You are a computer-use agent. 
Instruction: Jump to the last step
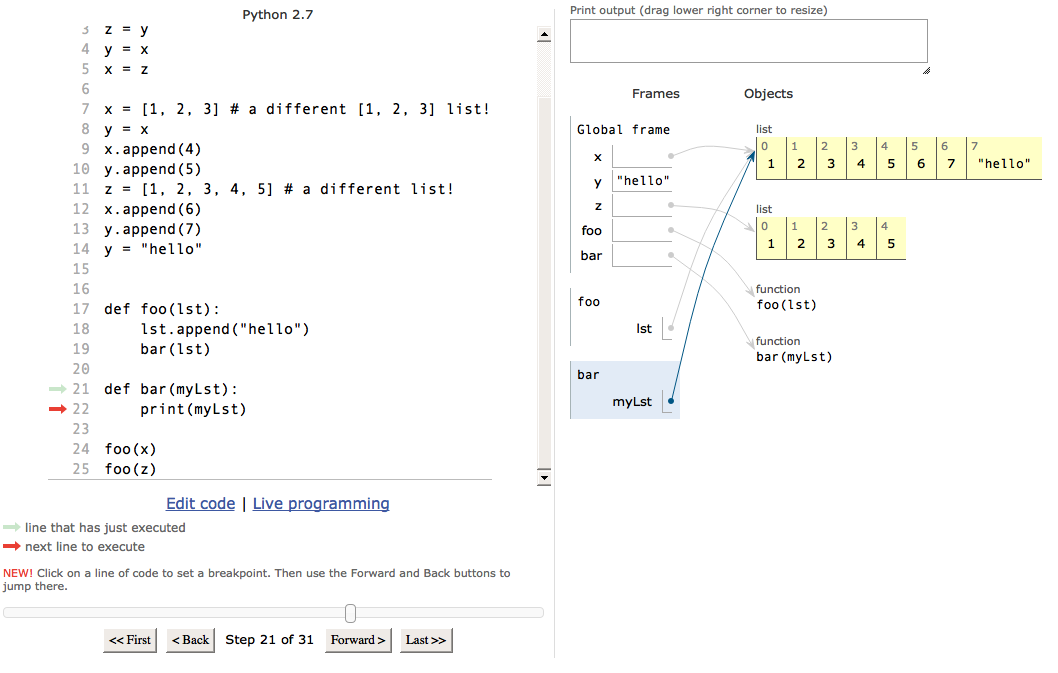coord(426,640)
